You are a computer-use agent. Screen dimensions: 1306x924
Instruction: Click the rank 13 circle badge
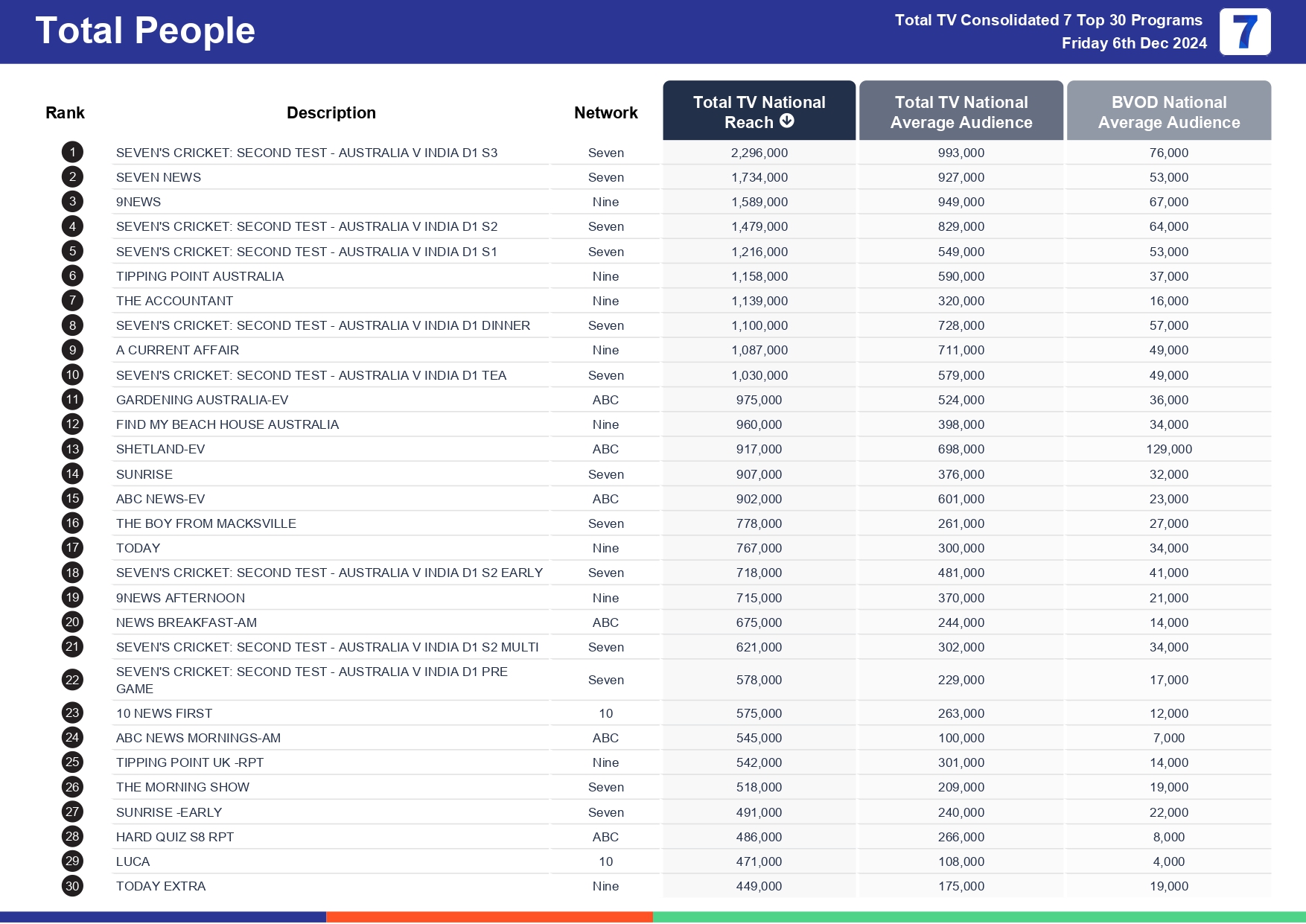(72, 449)
